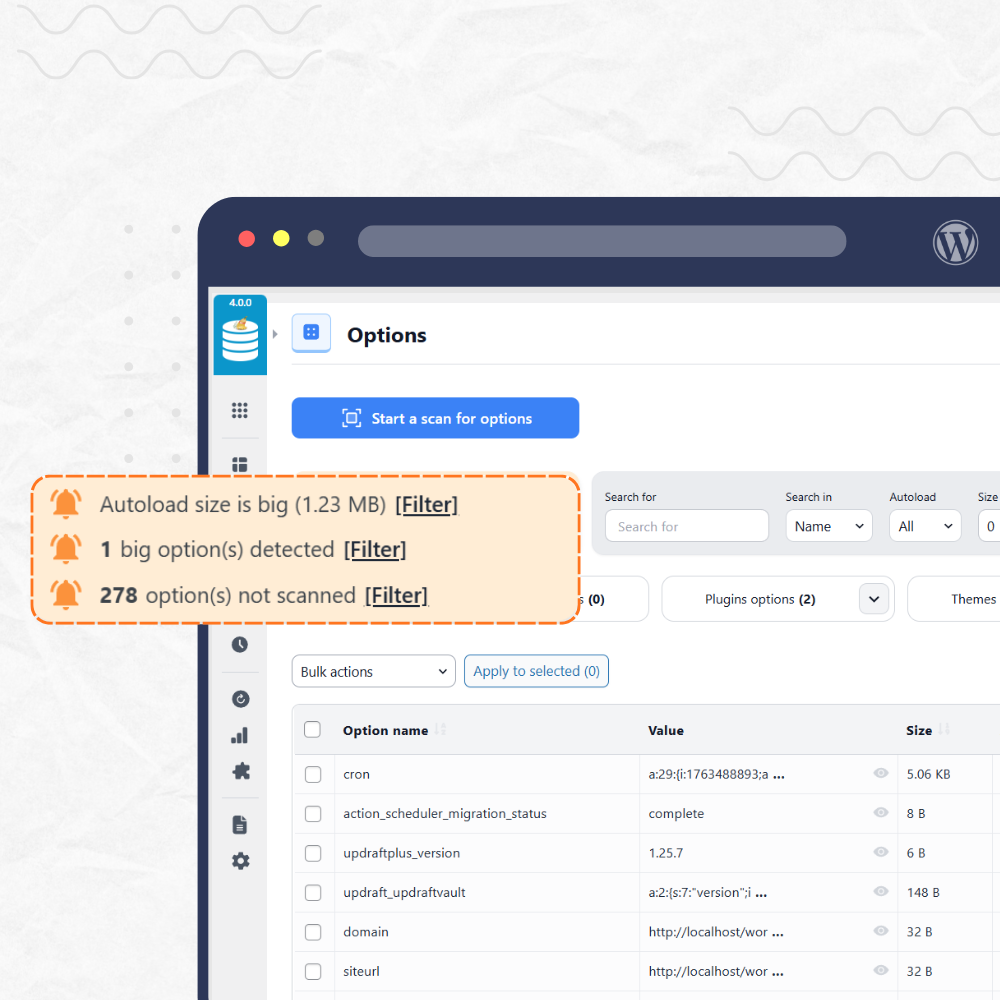Open the history clock icon

coord(240,644)
